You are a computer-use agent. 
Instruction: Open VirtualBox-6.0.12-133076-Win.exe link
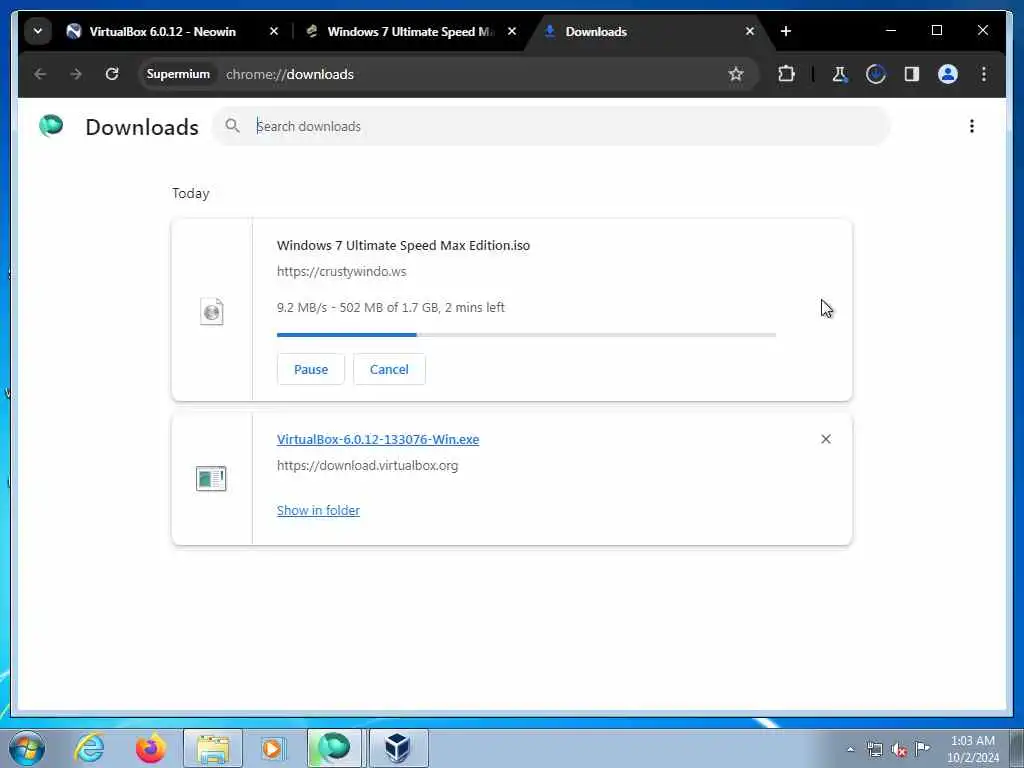coord(378,440)
